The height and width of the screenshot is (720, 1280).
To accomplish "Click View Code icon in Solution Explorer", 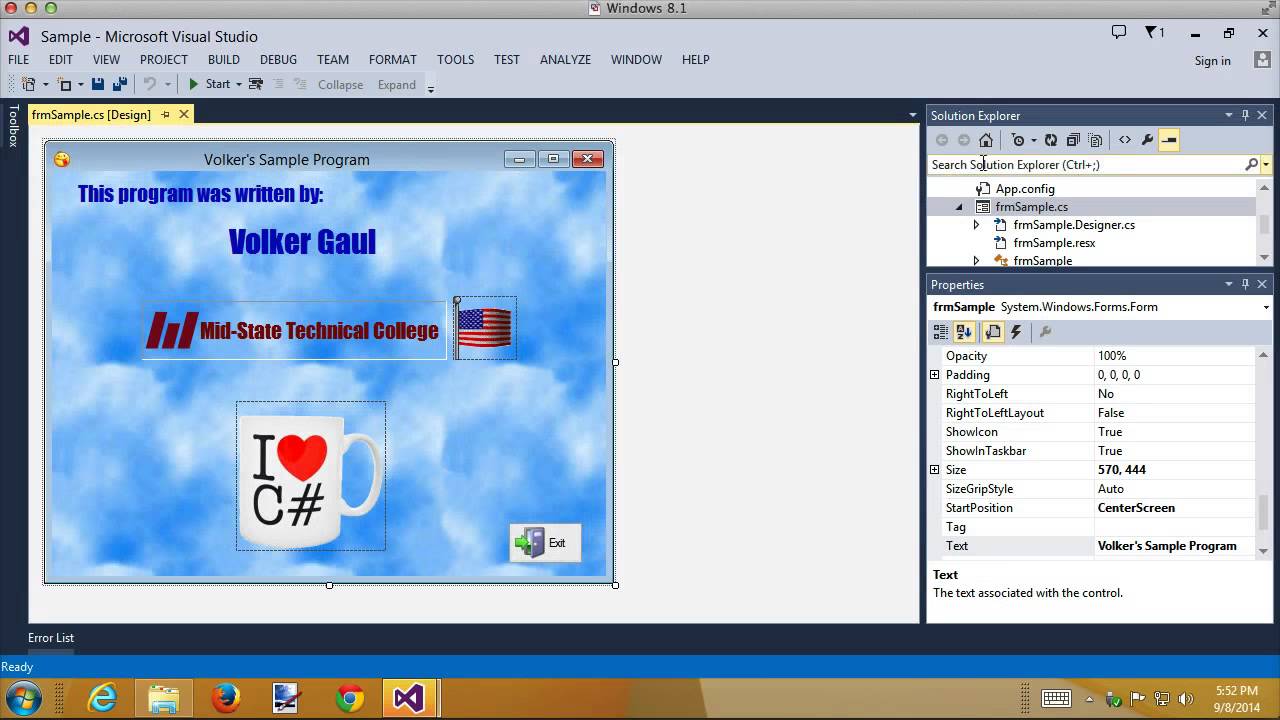I will [1125, 140].
